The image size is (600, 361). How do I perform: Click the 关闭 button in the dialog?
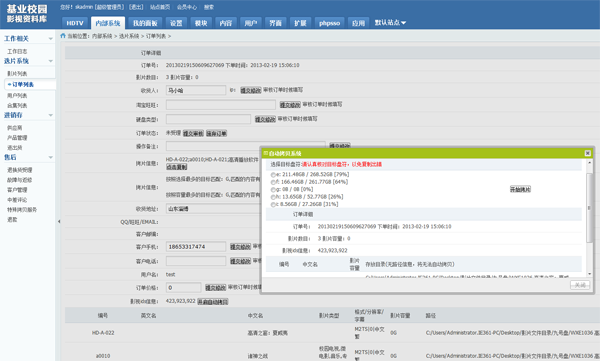[580, 285]
